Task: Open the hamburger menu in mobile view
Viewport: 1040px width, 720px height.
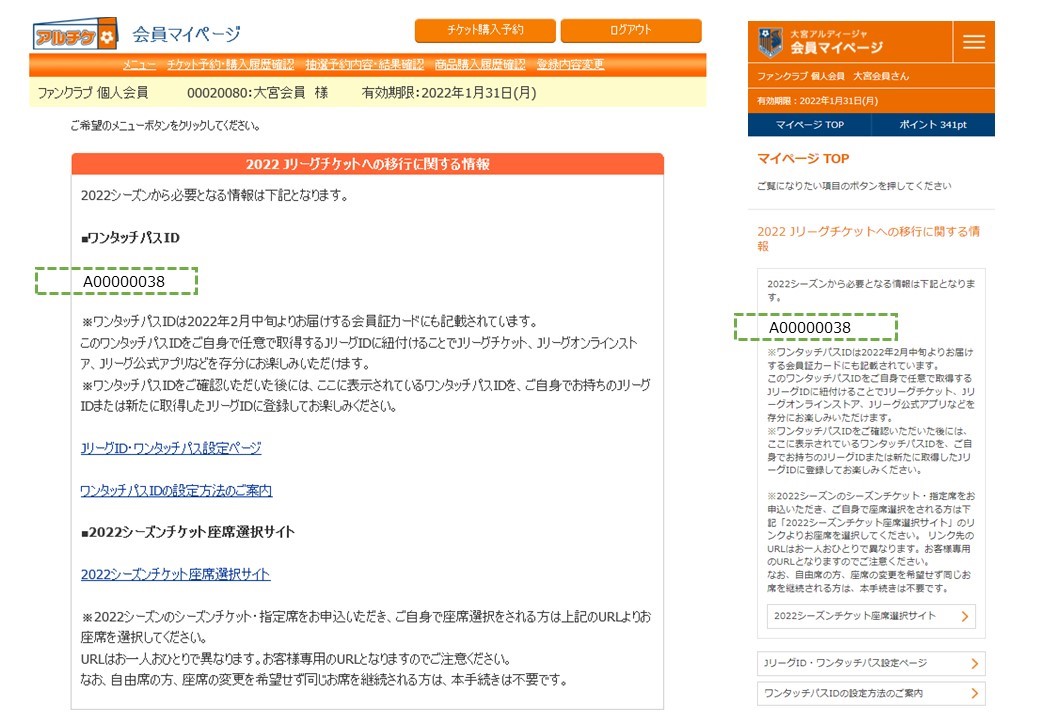Action: [974, 42]
